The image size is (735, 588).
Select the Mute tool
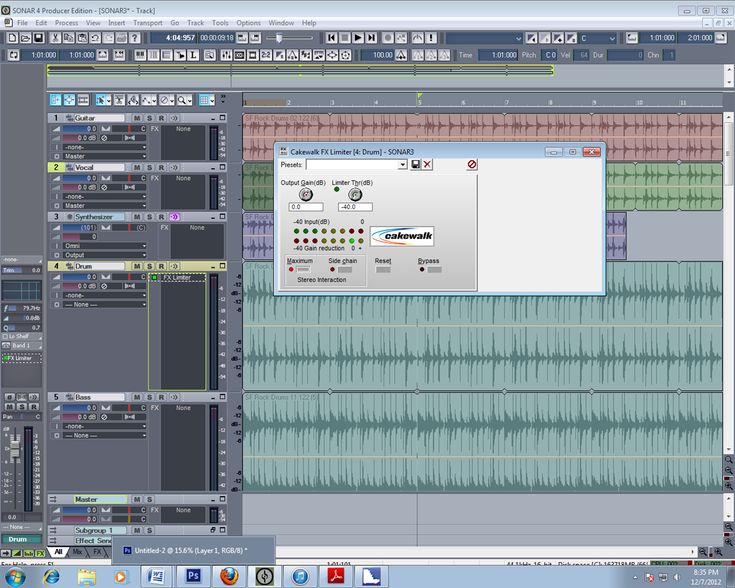click(164, 100)
